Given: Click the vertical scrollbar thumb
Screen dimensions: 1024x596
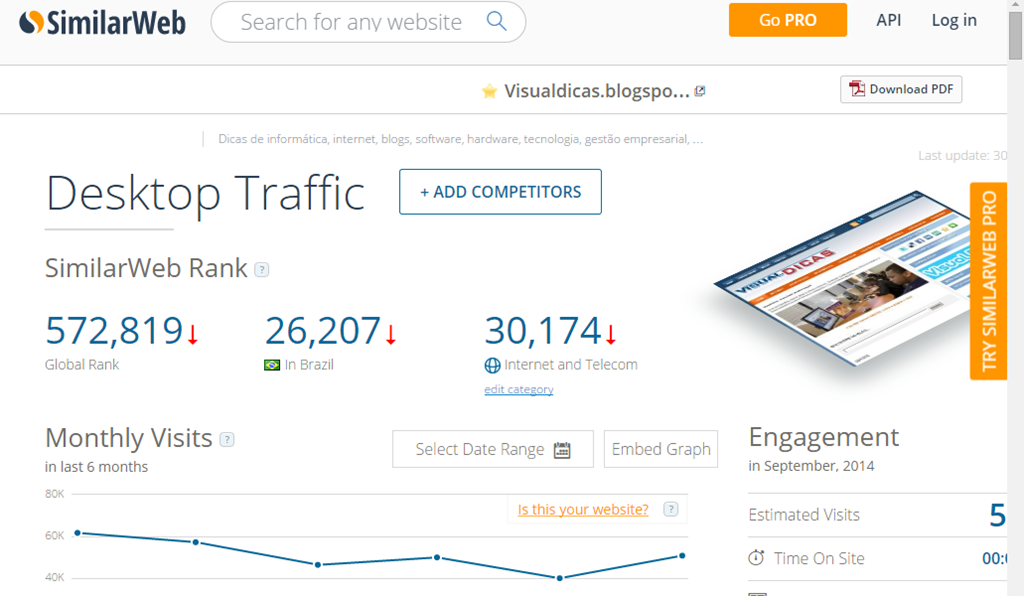Looking at the screenshot, I should tap(1016, 36).
